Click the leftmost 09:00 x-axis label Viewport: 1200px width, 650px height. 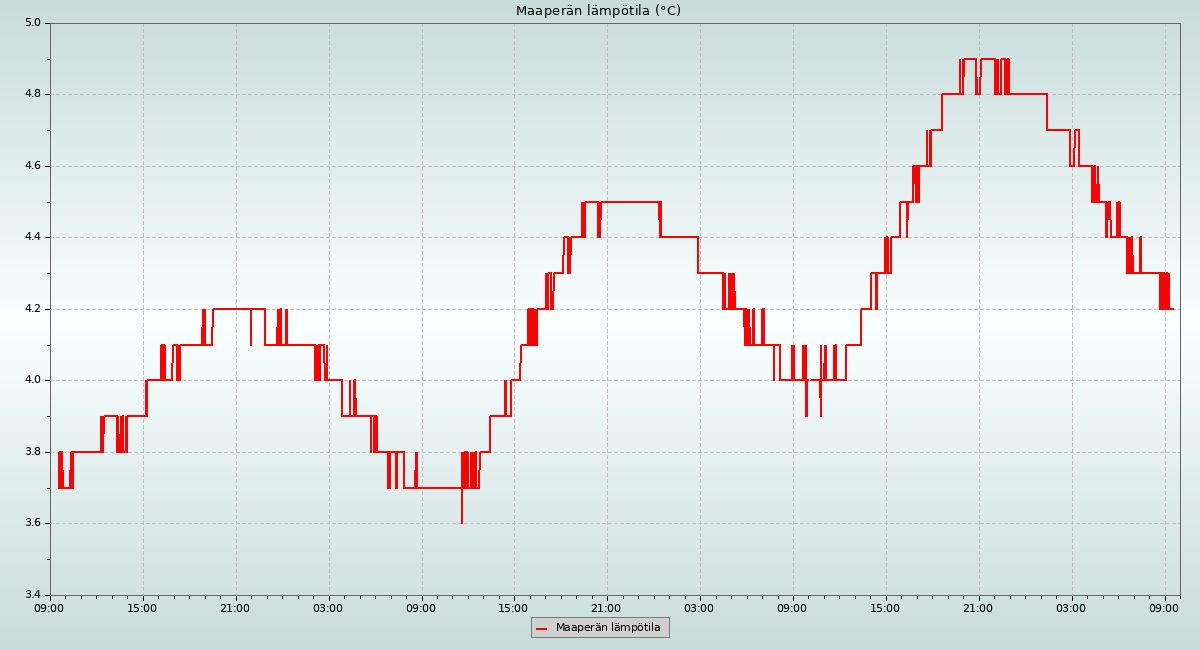tap(50, 607)
